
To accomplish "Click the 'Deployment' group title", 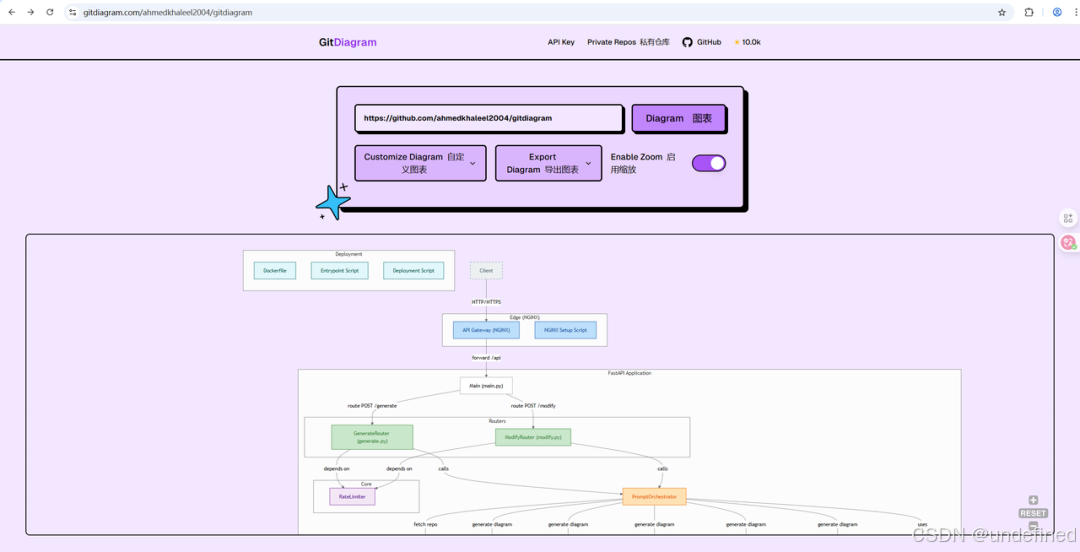I will (x=349, y=254).
